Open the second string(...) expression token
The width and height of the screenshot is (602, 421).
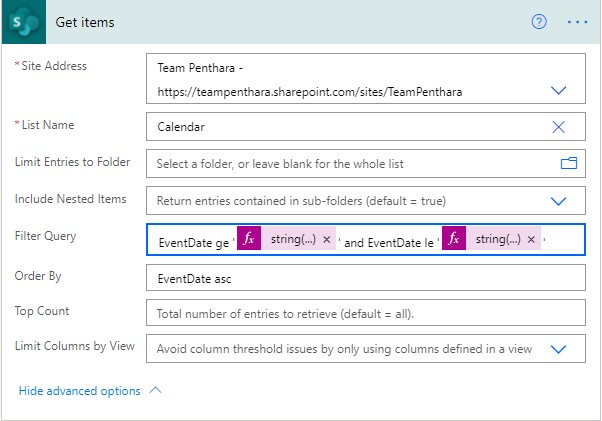[x=498, y=240]
